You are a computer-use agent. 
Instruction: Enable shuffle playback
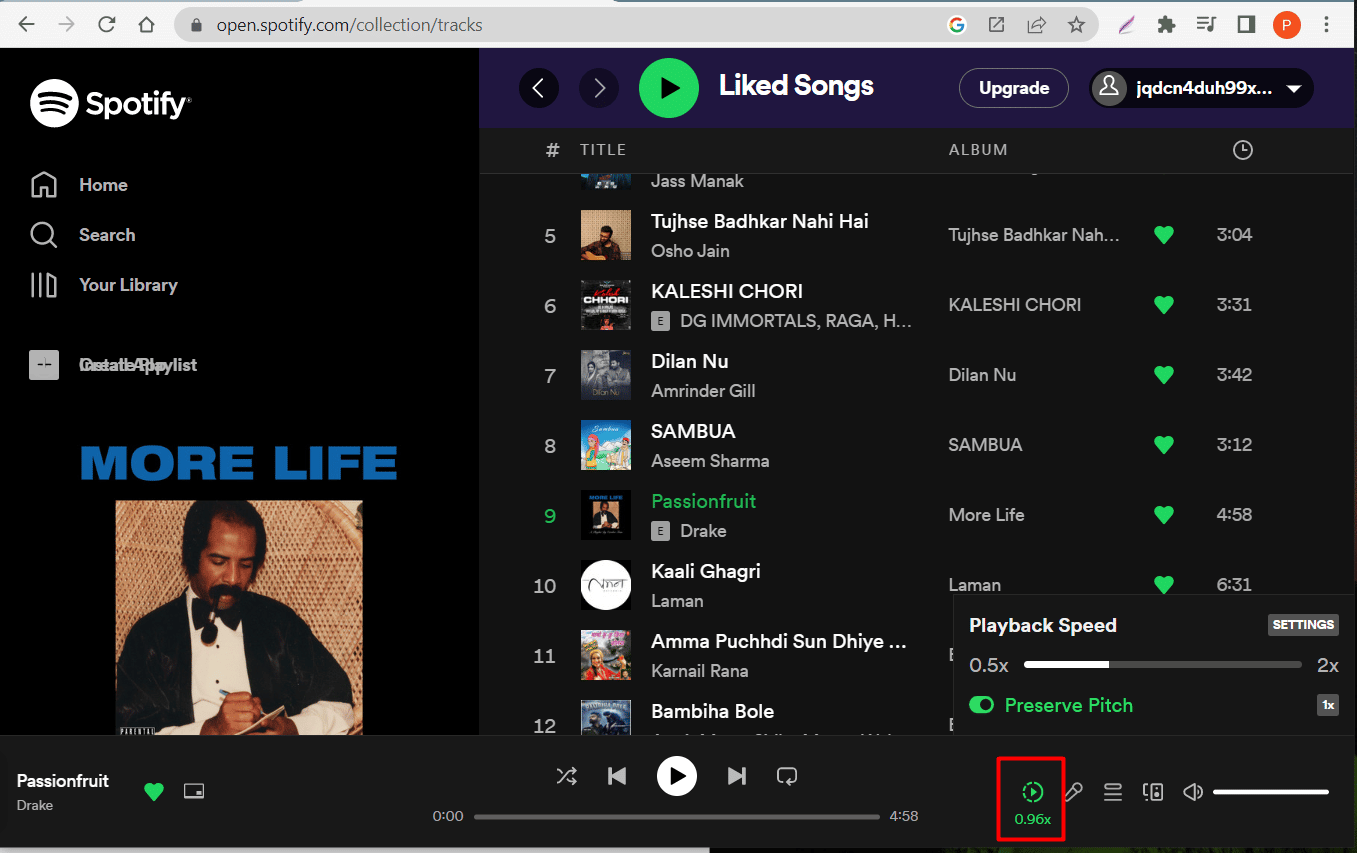coord(567,775)
